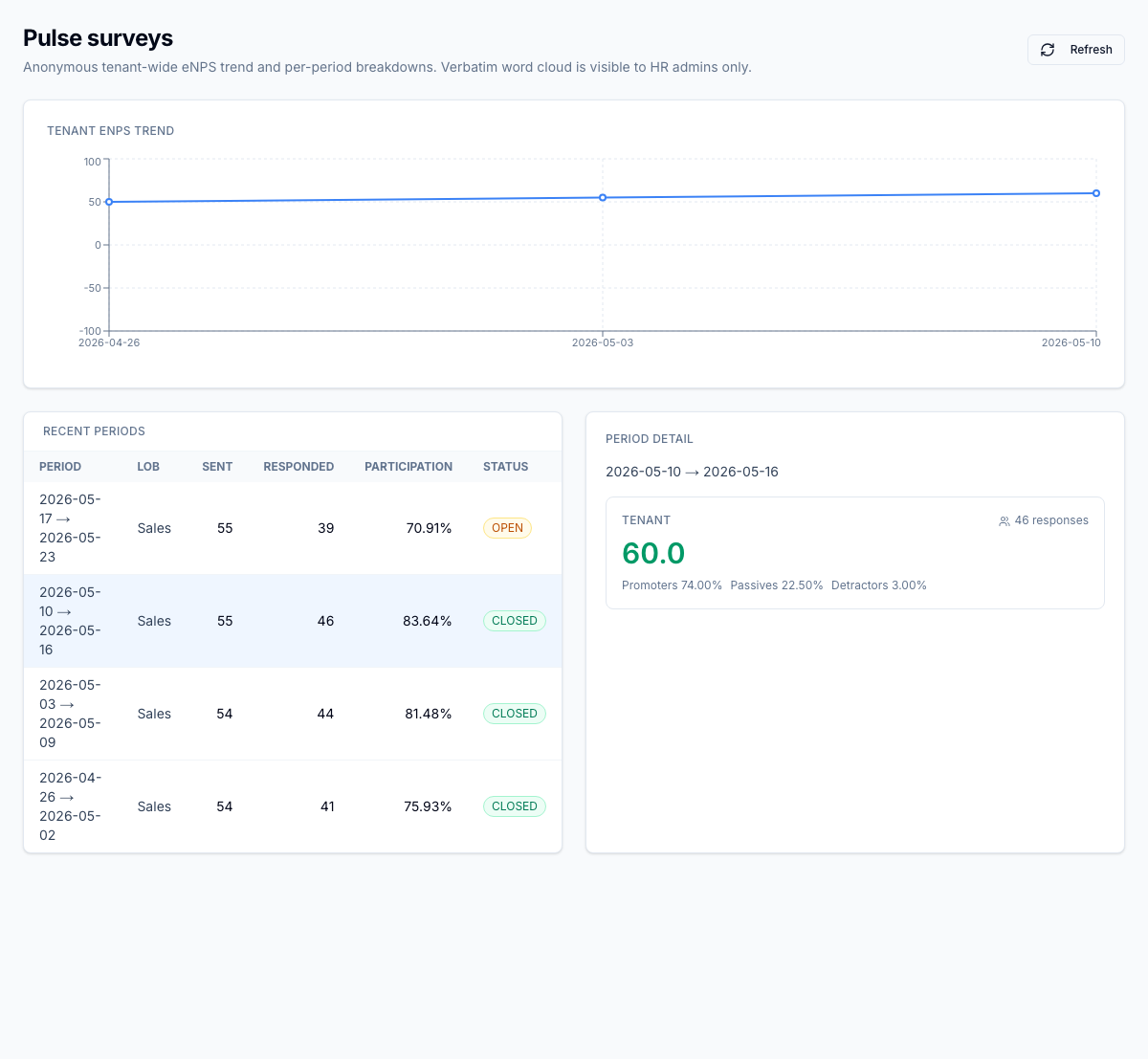Viewport: 1148px width, 1059px height.
Task: Click the Refresh button
Action: click(1075, 50)
